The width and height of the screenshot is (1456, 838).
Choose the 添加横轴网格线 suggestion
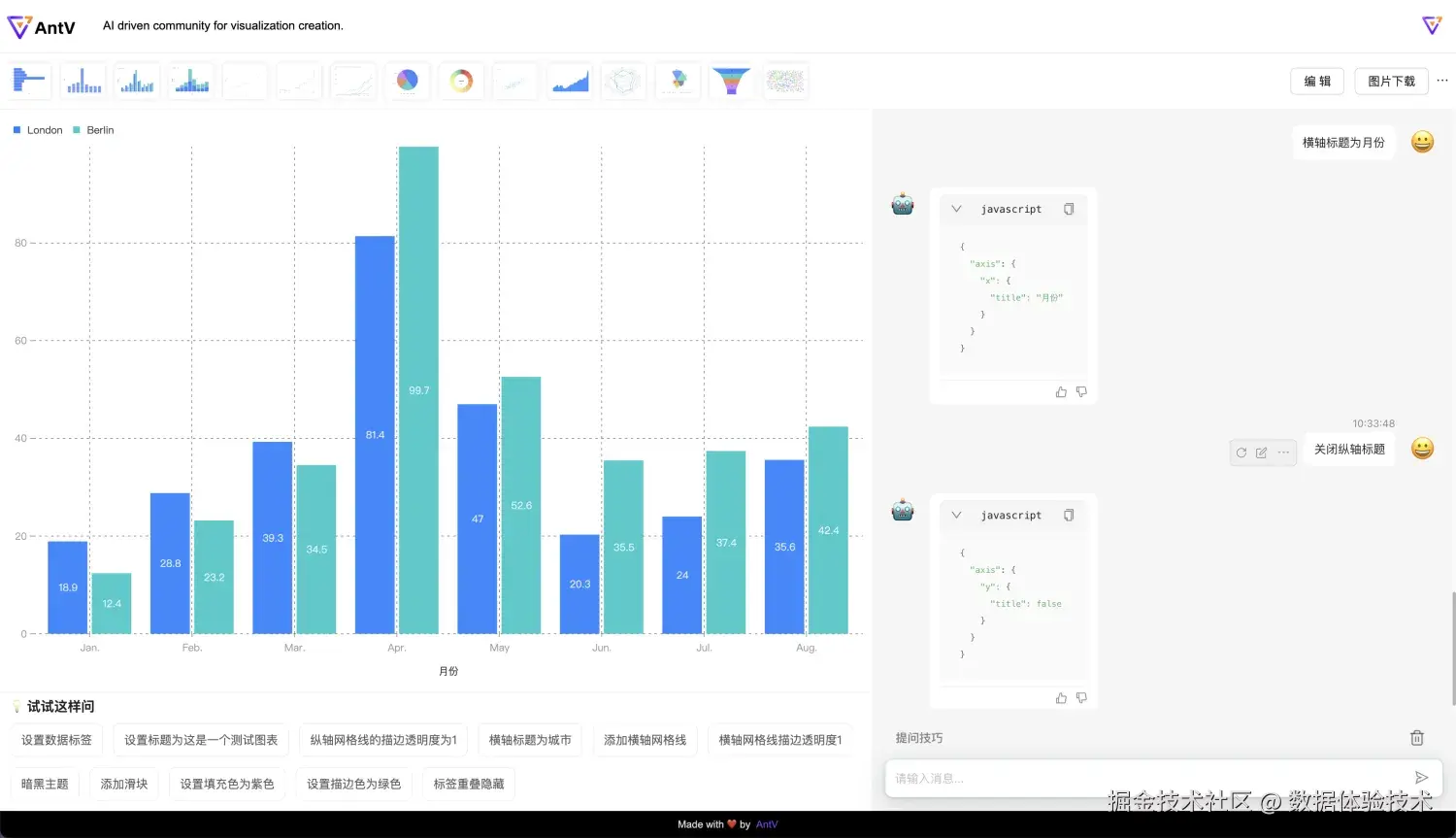coord(645,740)
